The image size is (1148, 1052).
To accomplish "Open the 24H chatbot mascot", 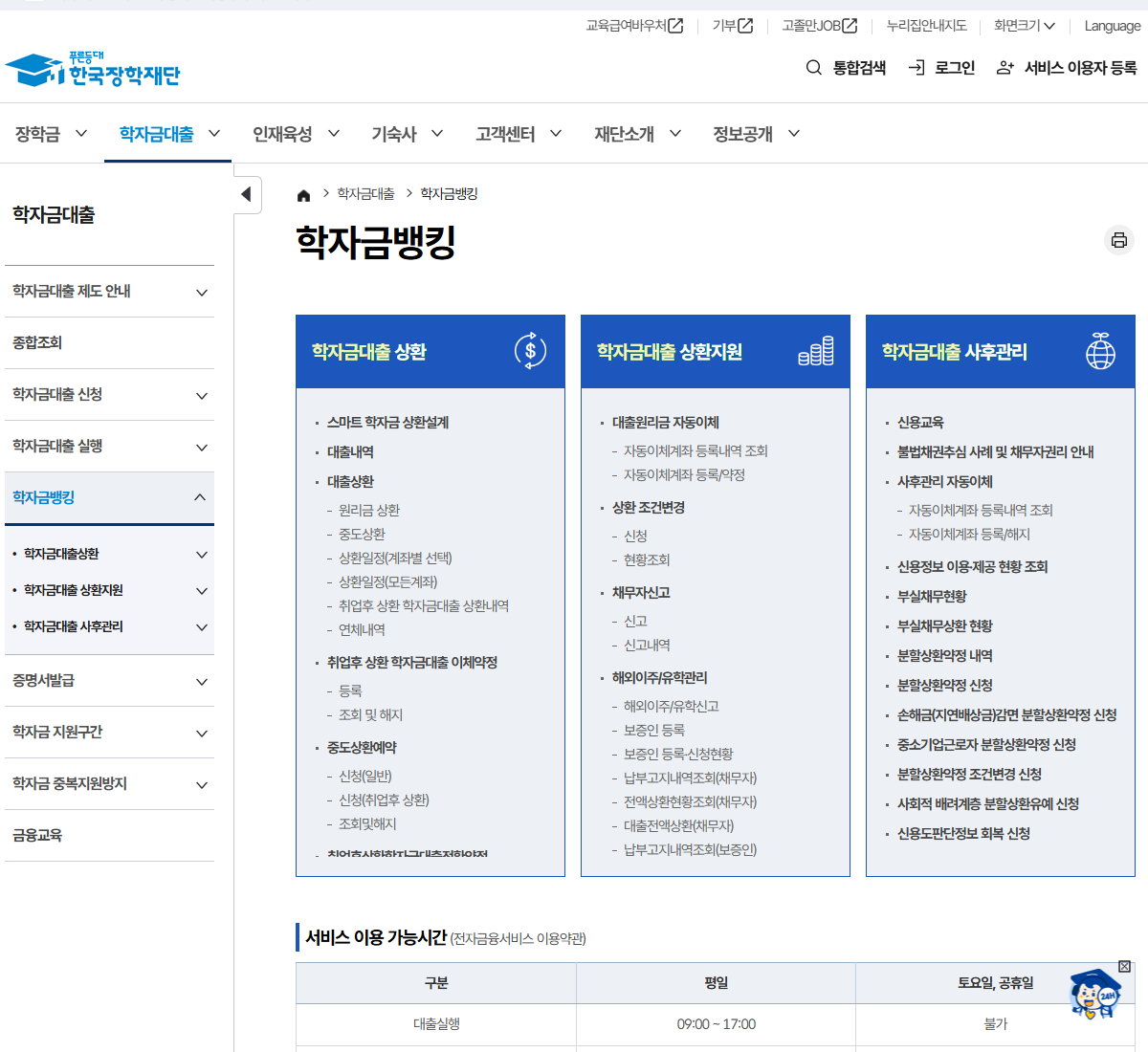I will [1094, 995].
